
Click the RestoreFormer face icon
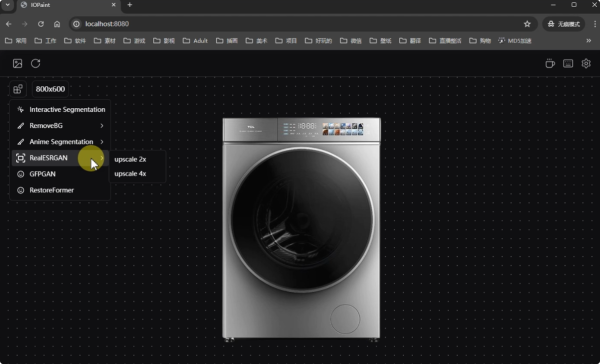21,190
